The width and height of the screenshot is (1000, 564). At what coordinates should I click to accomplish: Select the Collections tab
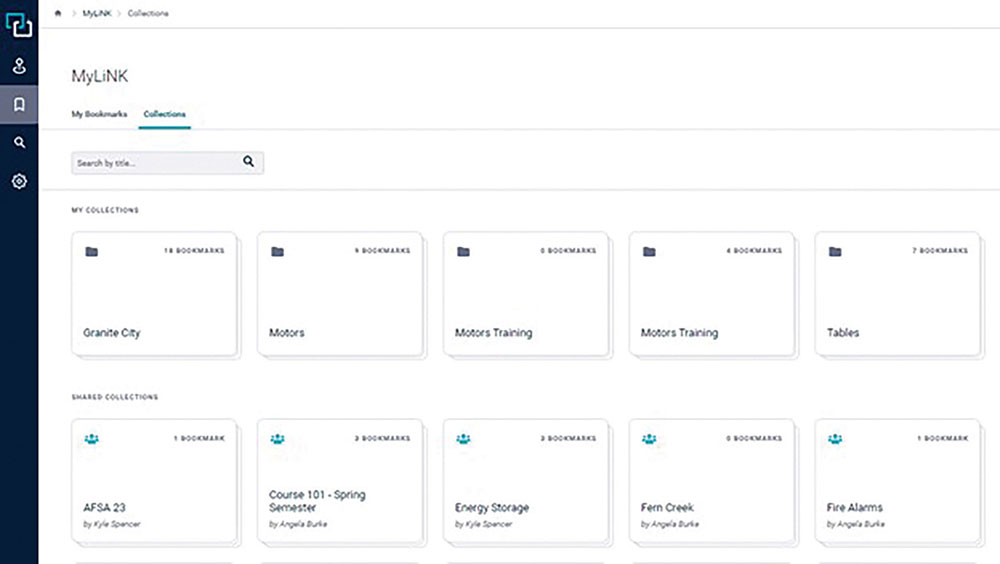164,114
